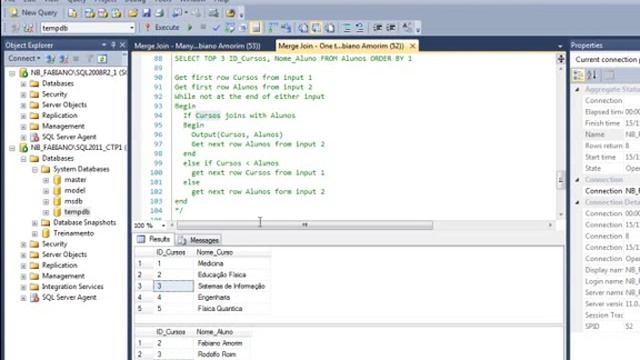Collapse Aggregate Status properties section

[x=577, y=89]
